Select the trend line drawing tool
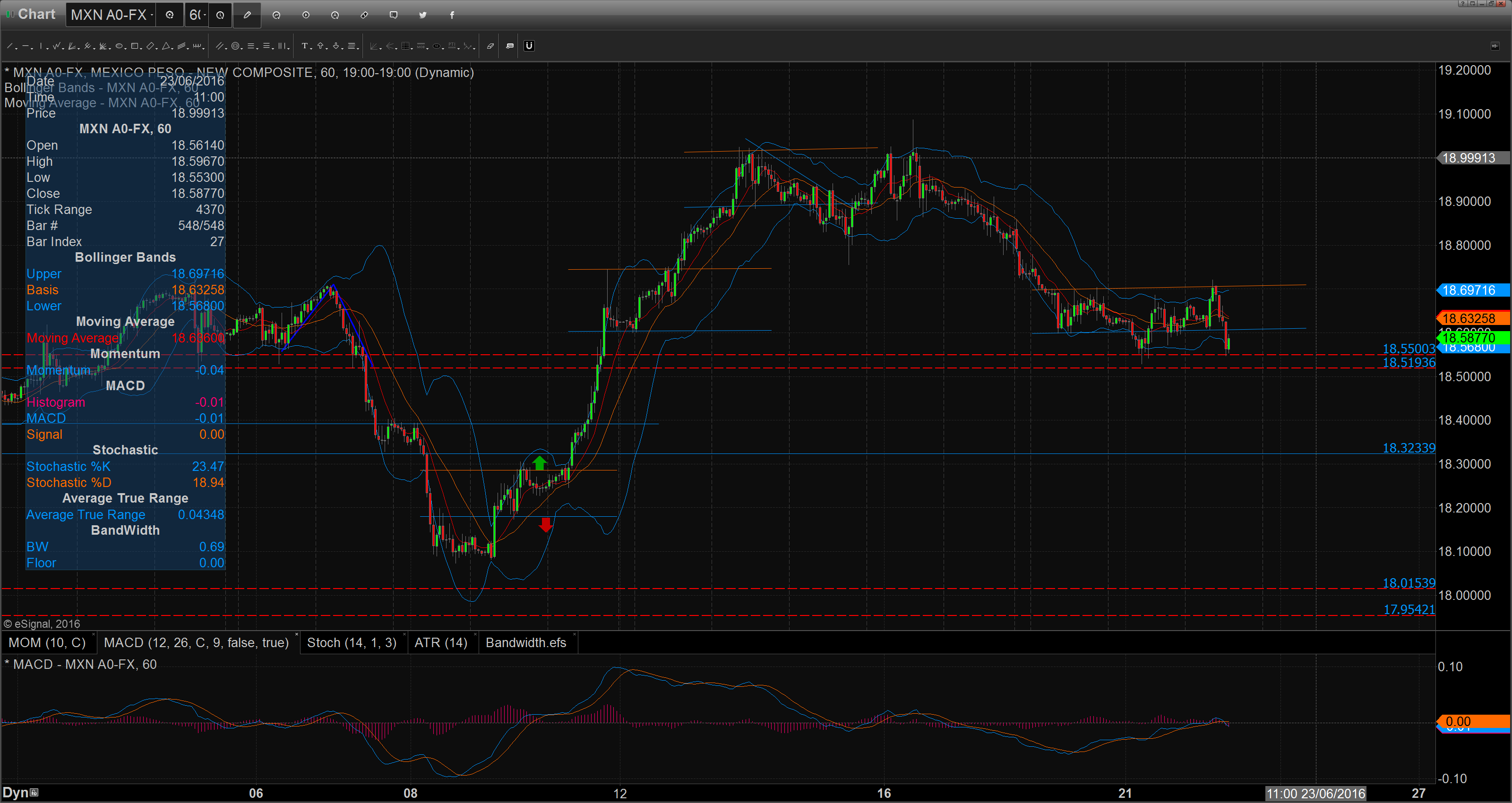1512x803 pixels. (x=9, y=46)
